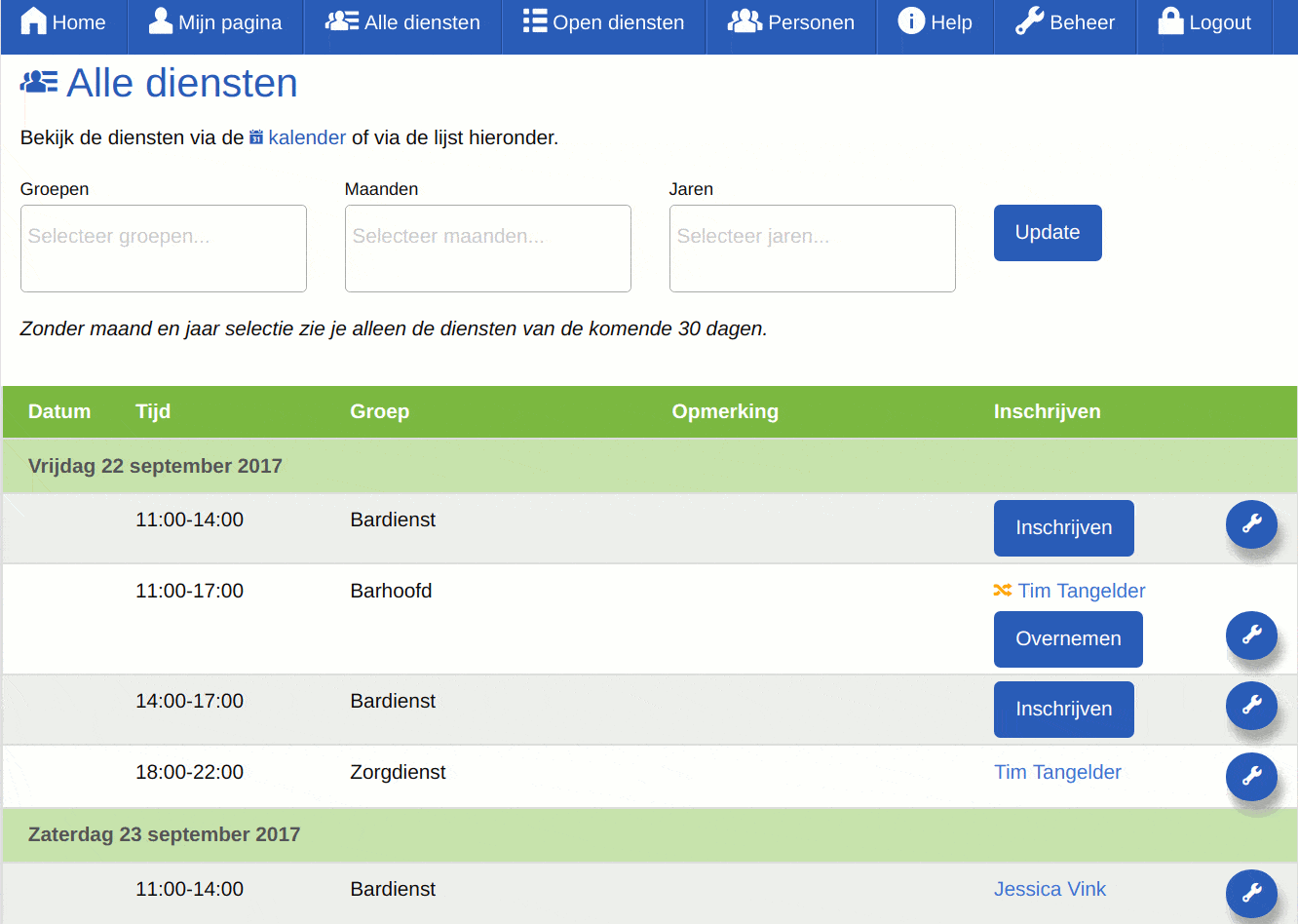Go to the Mijn pagina menu item
This screenshot has height=924, width=1298.
pyautogui.click(x=215, y=21)
